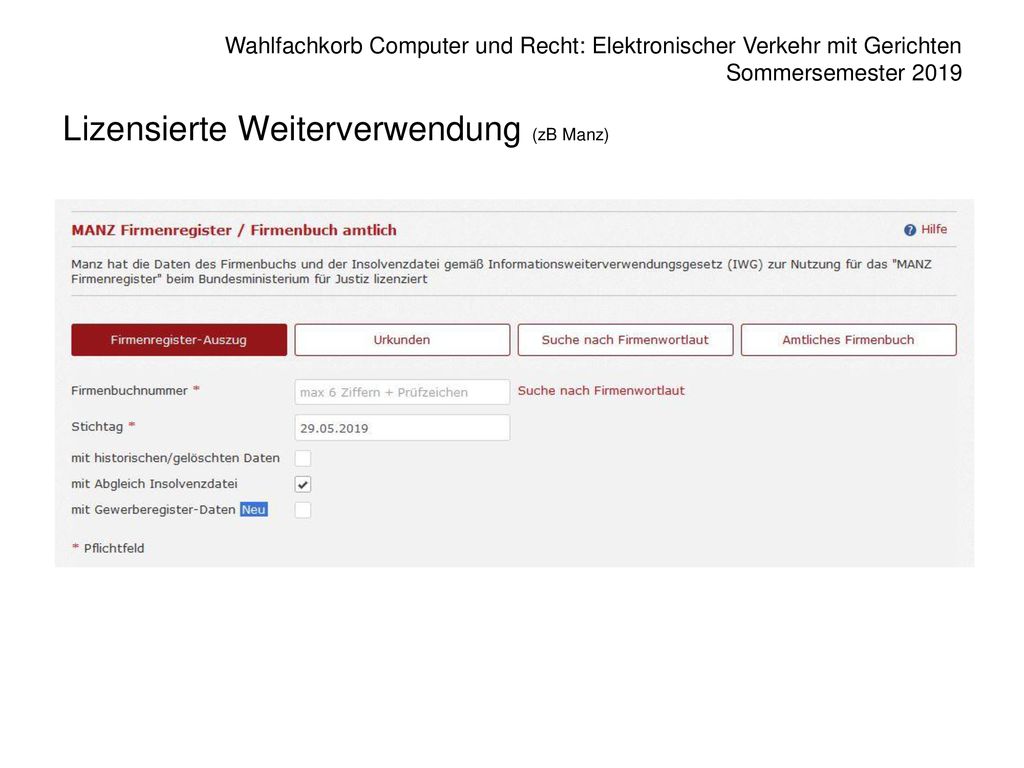Click the mit historischen/gelöschten Daten label
The image size is (1024, 768).
tap(175, 458)
